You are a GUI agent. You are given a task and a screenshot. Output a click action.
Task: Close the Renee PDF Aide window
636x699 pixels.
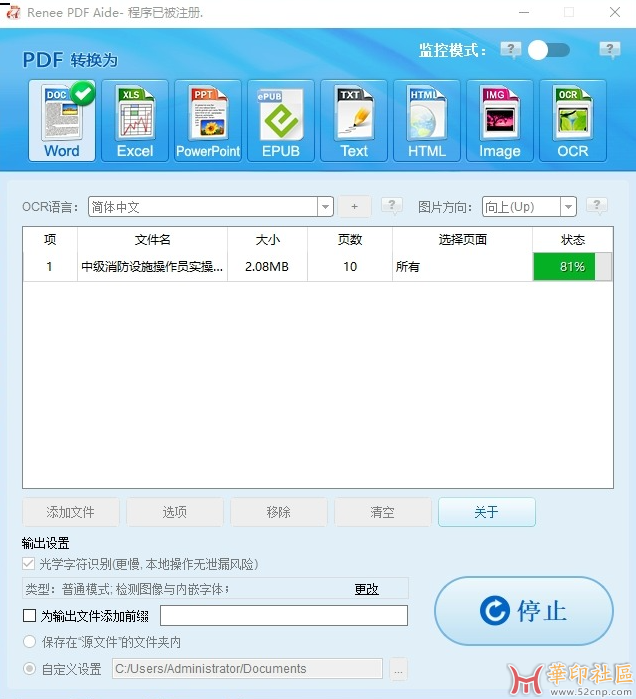click(615, 12)
